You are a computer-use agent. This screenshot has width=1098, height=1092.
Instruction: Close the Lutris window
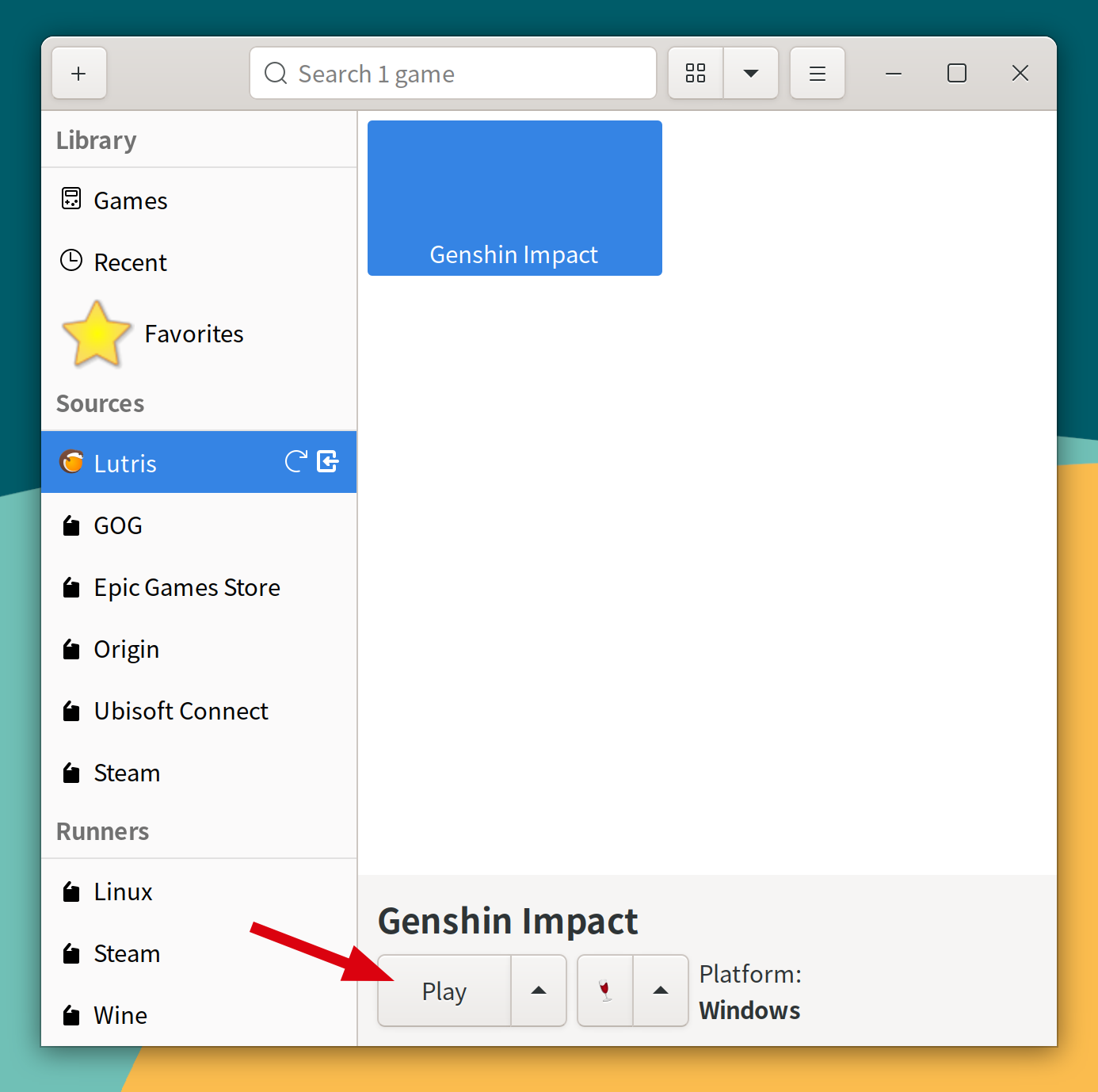pyautogui.click(x=1020, y=74)
